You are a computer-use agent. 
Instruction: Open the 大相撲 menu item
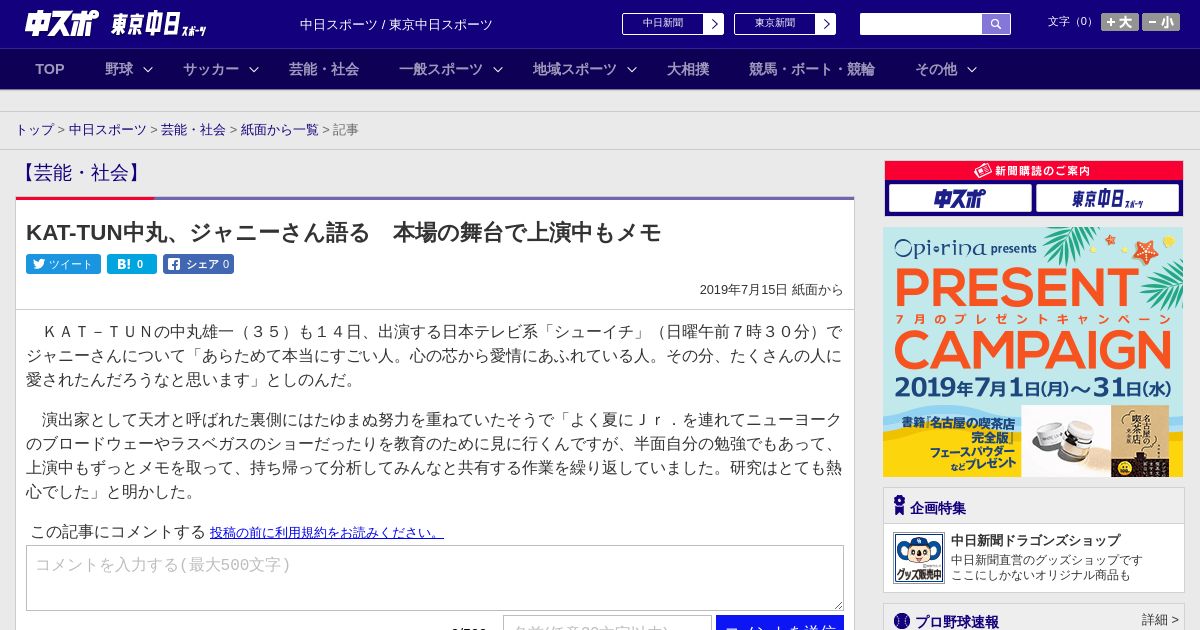688,69
